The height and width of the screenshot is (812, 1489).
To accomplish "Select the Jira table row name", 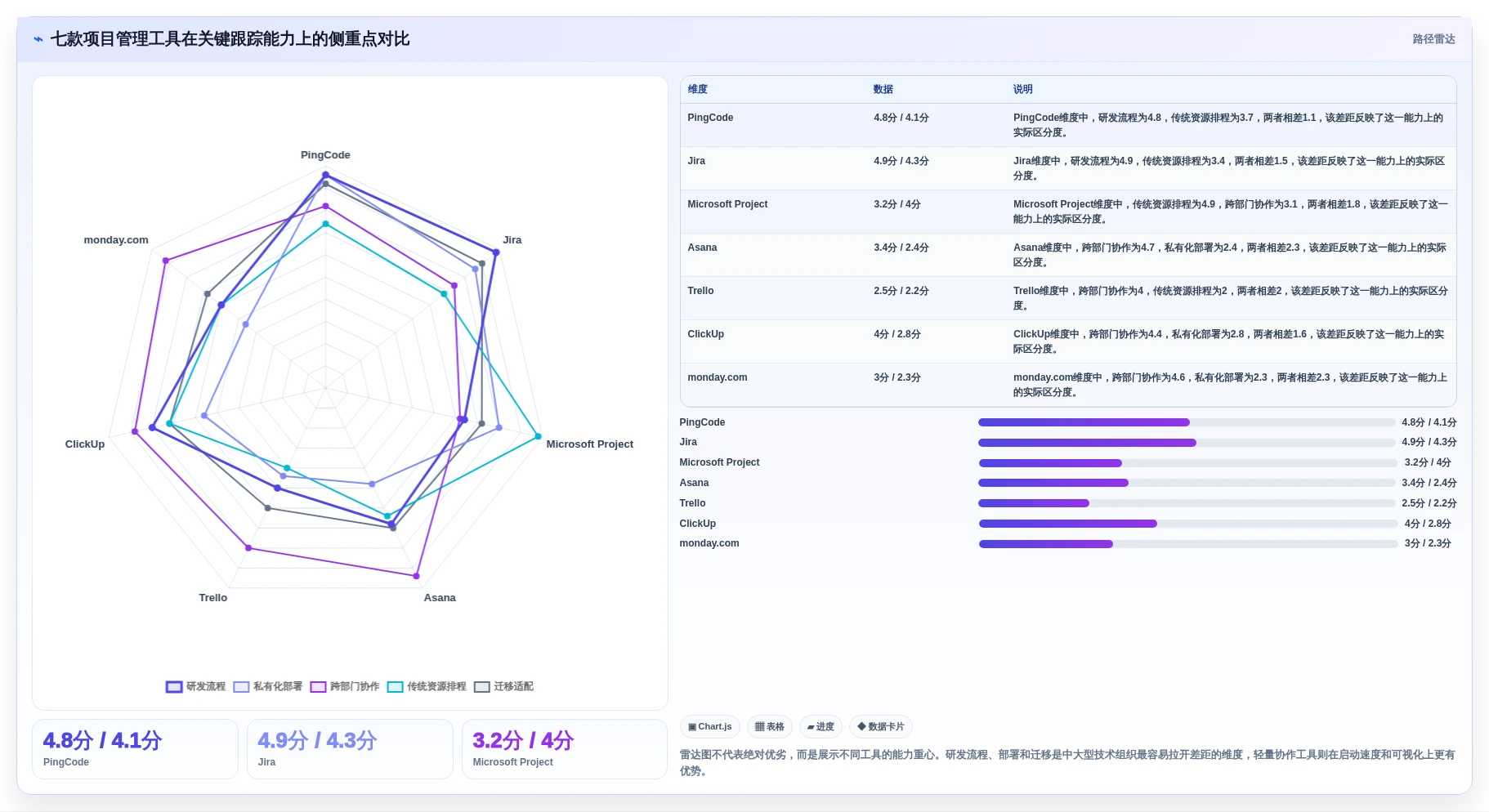I will [x=696, y=161].
